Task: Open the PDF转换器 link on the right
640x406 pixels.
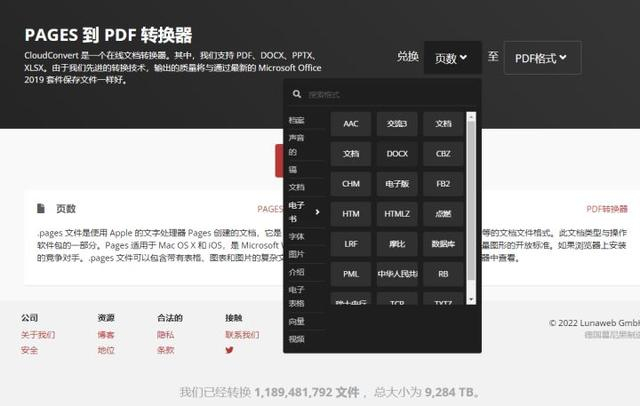Action: click(x=607, y=209)
